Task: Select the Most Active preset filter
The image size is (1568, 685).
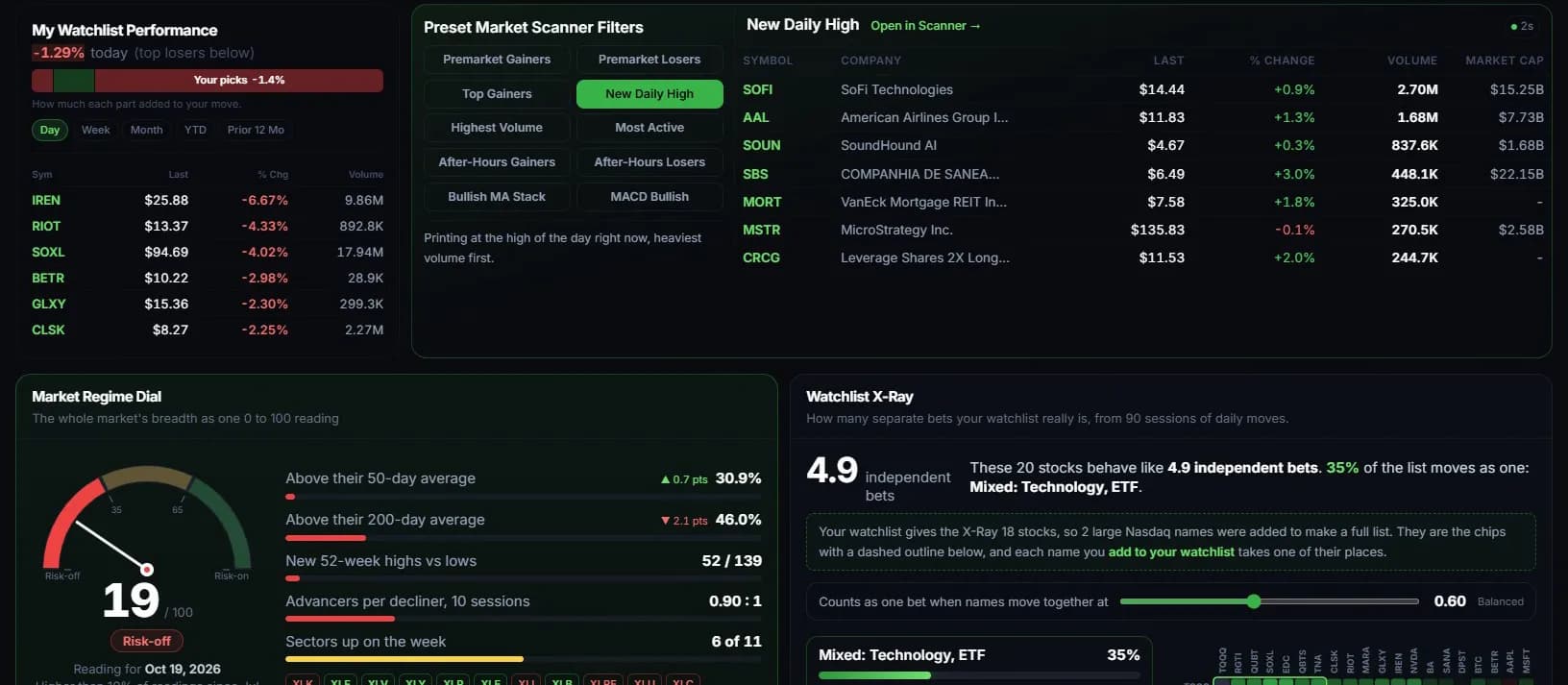Action: 649,128
